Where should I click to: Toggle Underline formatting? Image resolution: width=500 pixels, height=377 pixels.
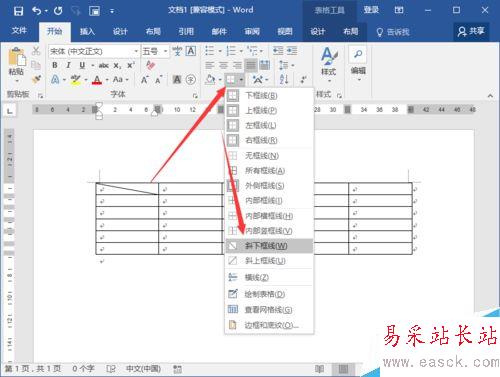[x=82, y=65]
